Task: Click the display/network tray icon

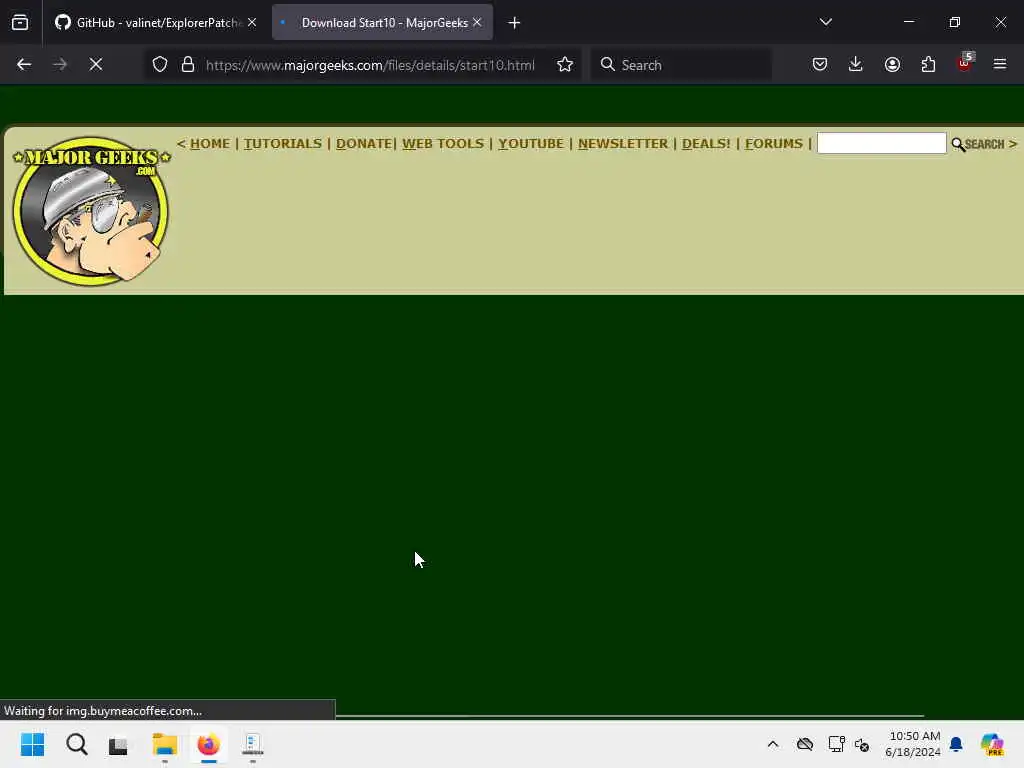Action: [x=837, y=744]
